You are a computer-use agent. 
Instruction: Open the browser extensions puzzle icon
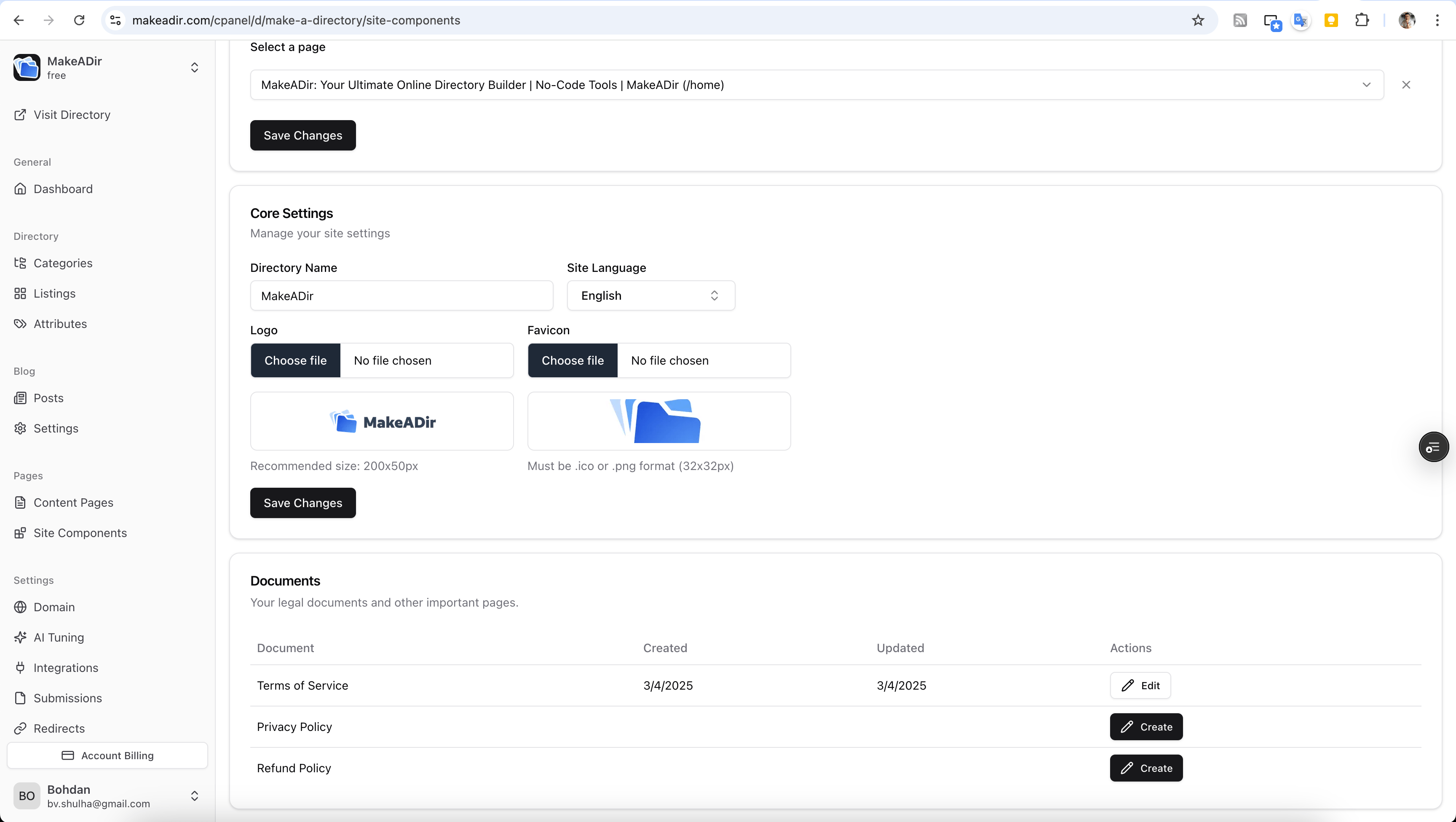point(1362,20)
